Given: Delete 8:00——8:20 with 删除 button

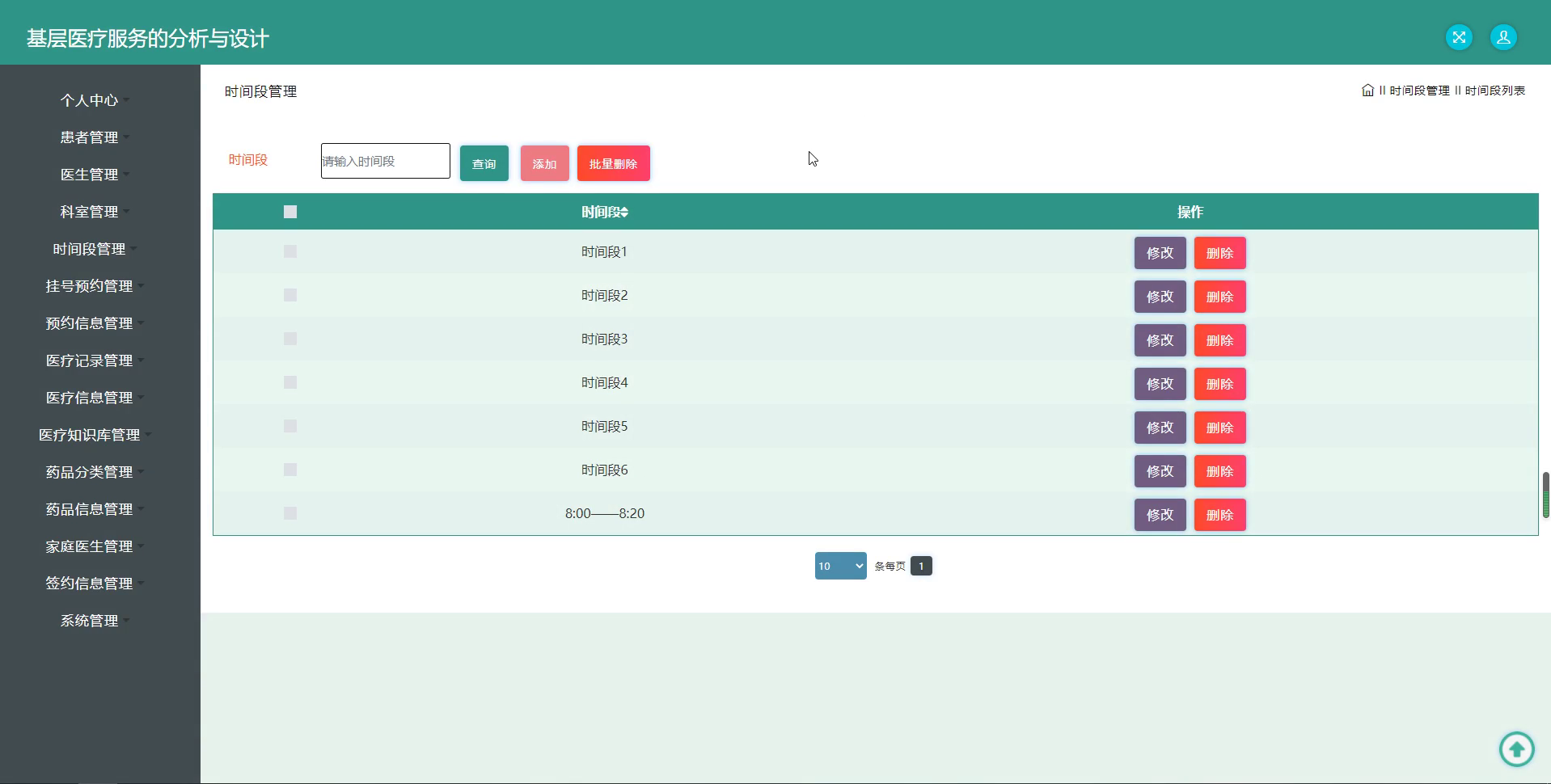Looking at the screenshot, I should 1219,515.
